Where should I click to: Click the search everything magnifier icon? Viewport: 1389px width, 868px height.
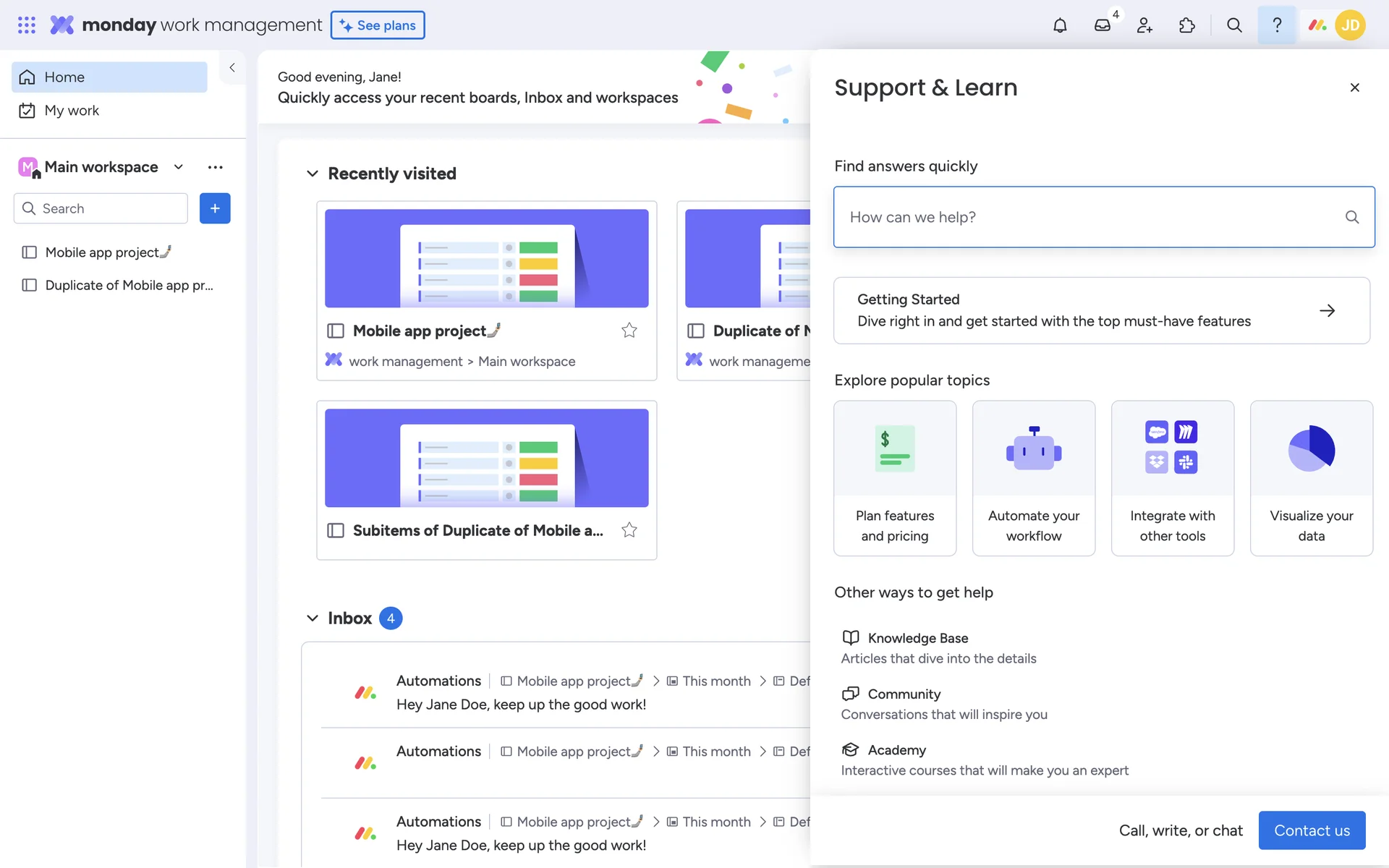(x=1234, y=25)
